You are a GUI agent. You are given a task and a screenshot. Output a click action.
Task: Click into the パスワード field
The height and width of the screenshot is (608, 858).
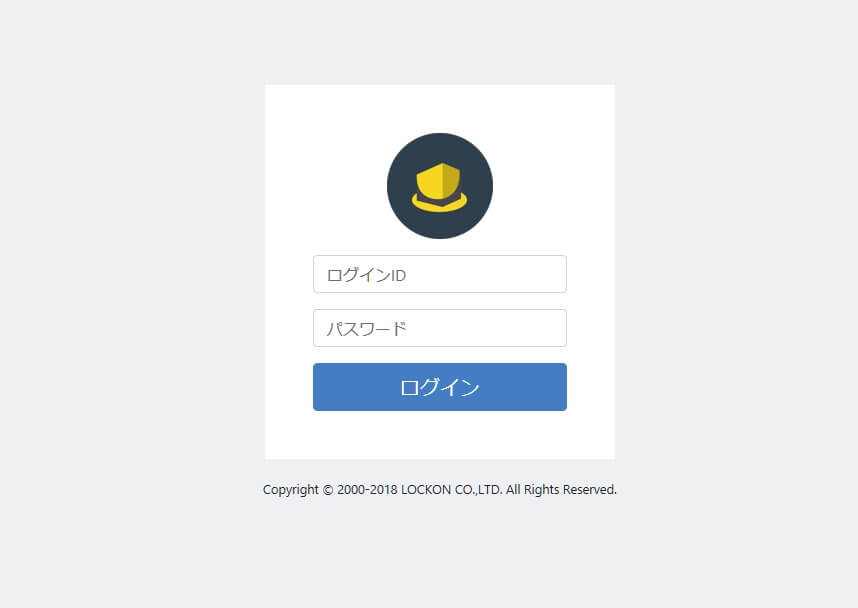(439, 328)
